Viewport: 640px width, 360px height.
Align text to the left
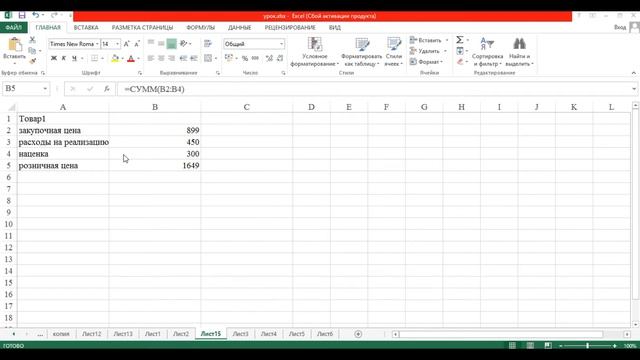151,58
